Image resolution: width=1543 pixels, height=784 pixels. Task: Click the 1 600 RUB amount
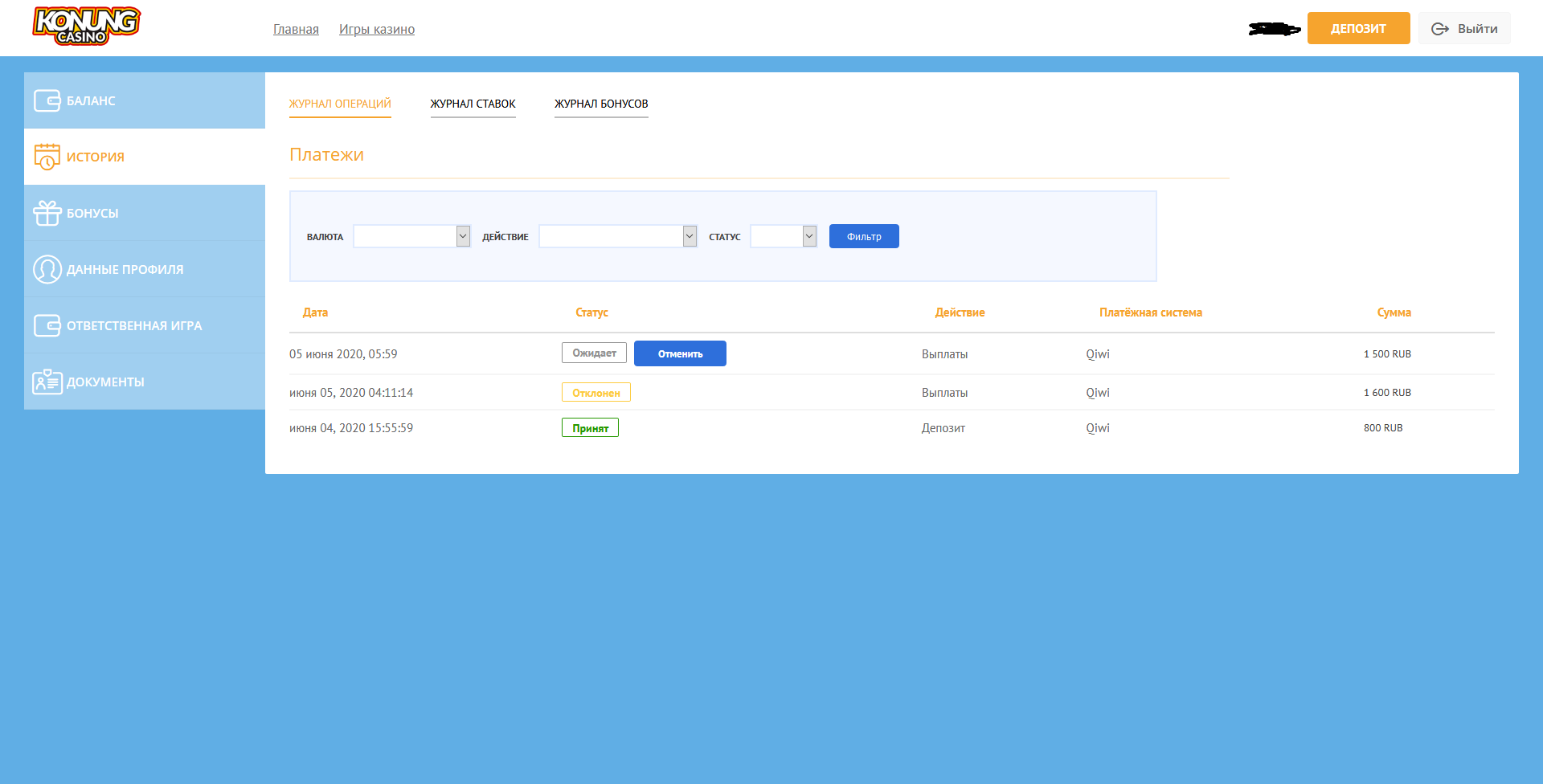tap(1387, 393)
